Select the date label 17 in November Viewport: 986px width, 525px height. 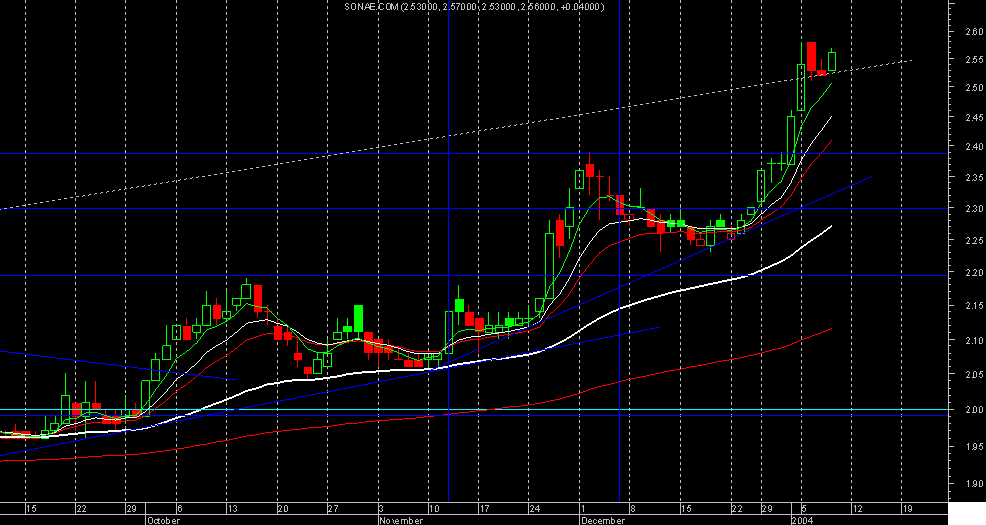coord(484,509)
